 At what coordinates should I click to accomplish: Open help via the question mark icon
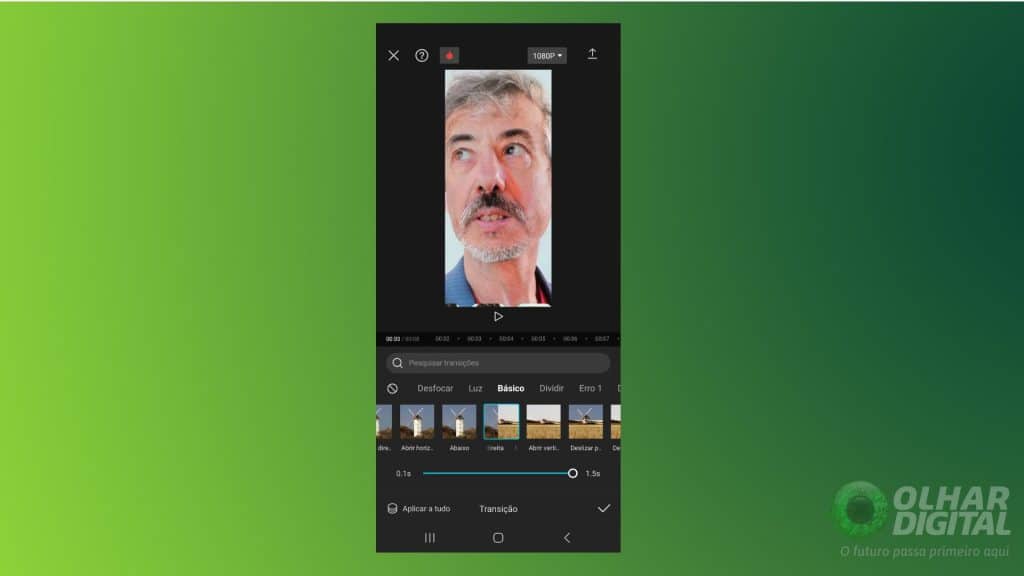point(422,56)
